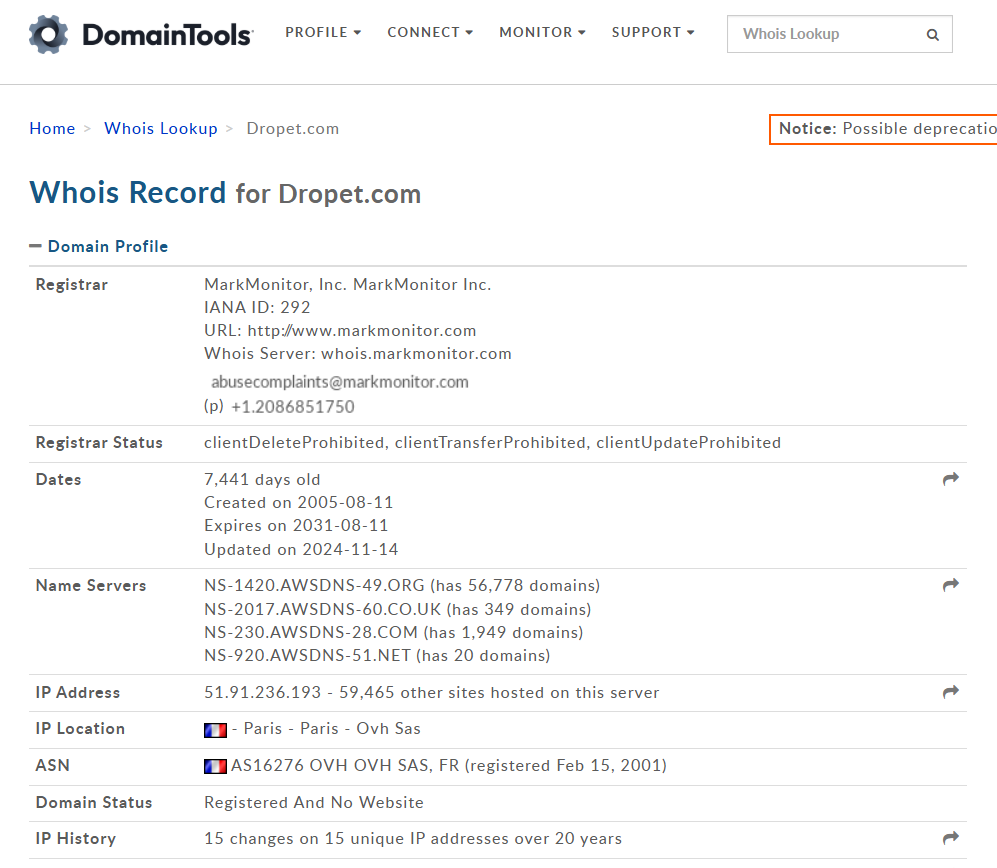
Task: Click Registered And No Website status
Action: click(313, 803)
